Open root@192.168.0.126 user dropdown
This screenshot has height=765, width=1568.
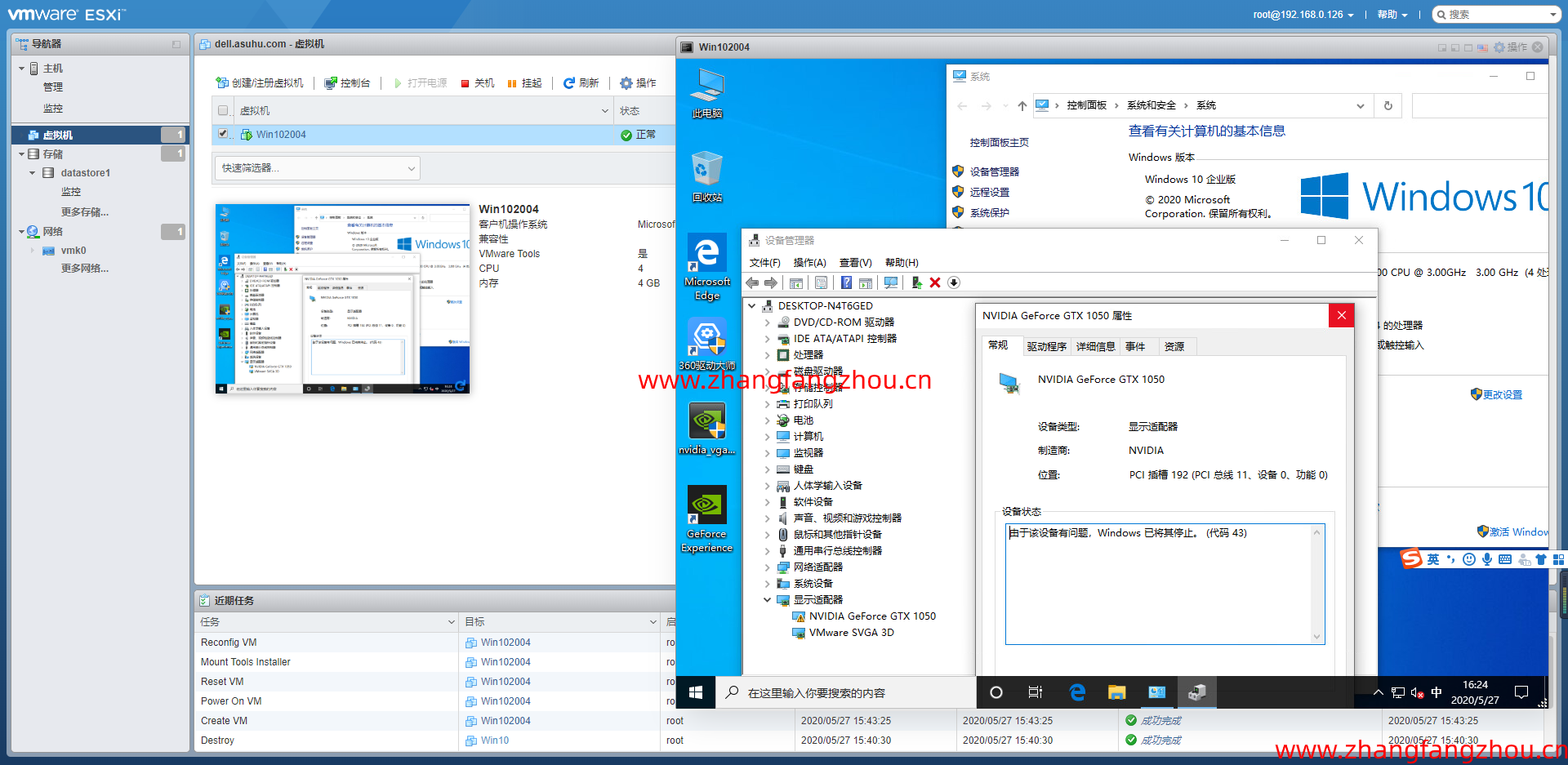1303,15
